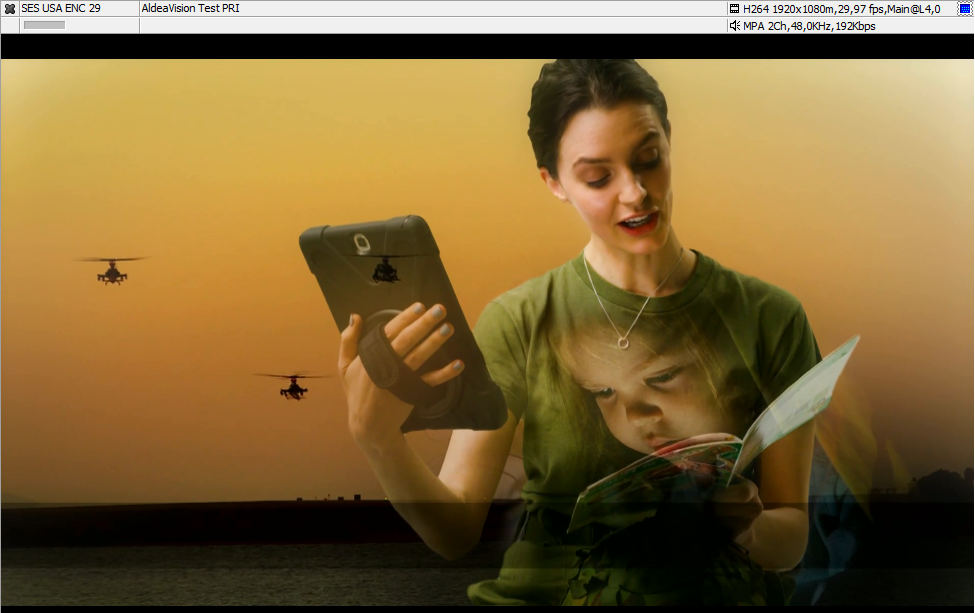Select the H264 1920x1080m video info text

click(x=841, y=9)
